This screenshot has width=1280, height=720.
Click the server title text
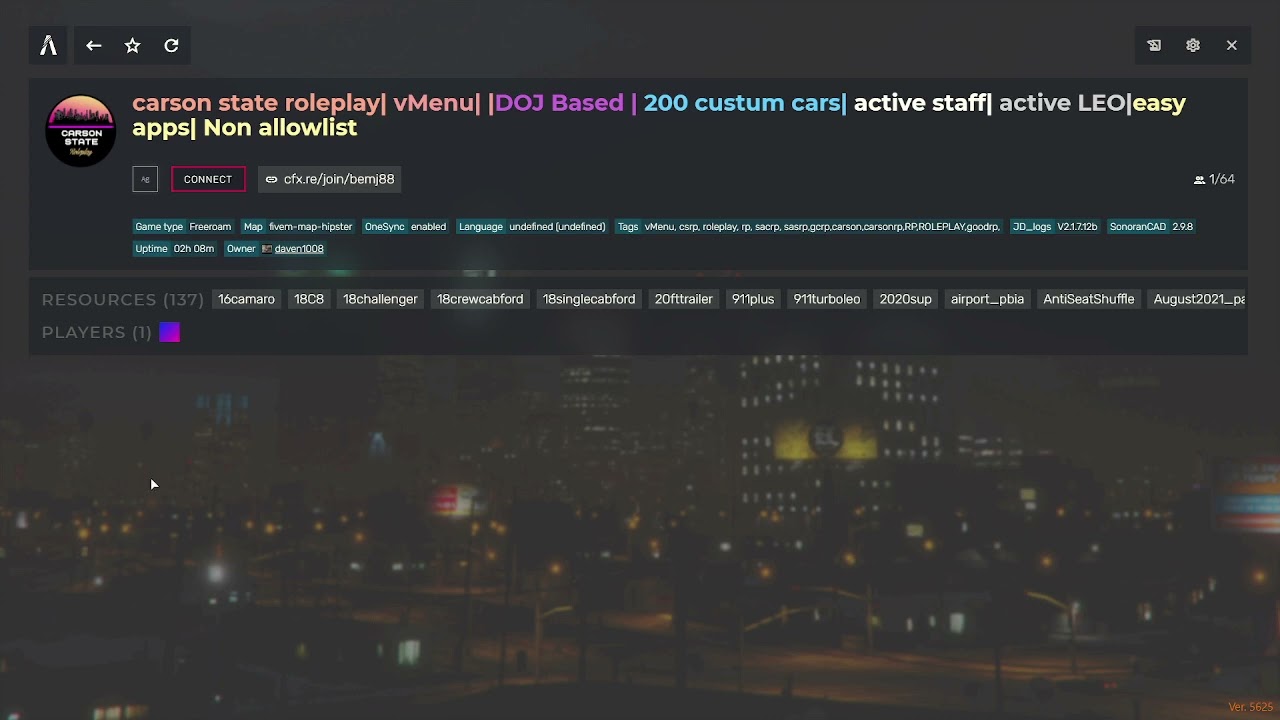[659, 115]
